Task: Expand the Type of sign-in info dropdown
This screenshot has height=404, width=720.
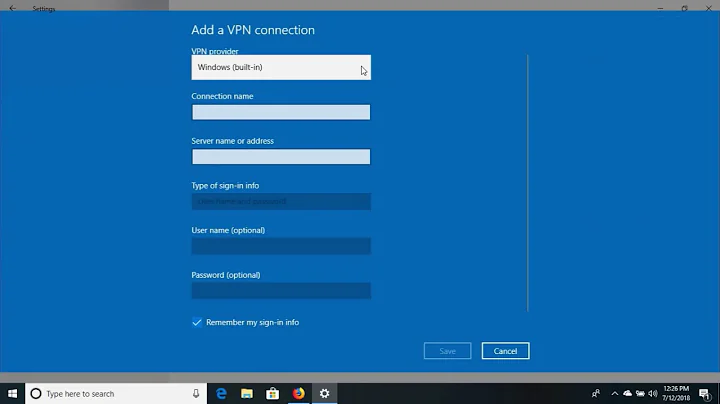Action: 281,202
